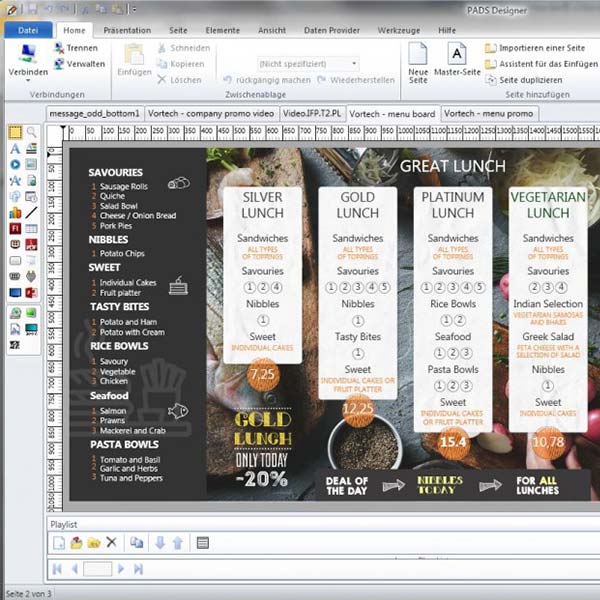The width and height of the screenshot is (600, 600).
Task: Click Wiederherstellen redo
Action: (356, 80)
